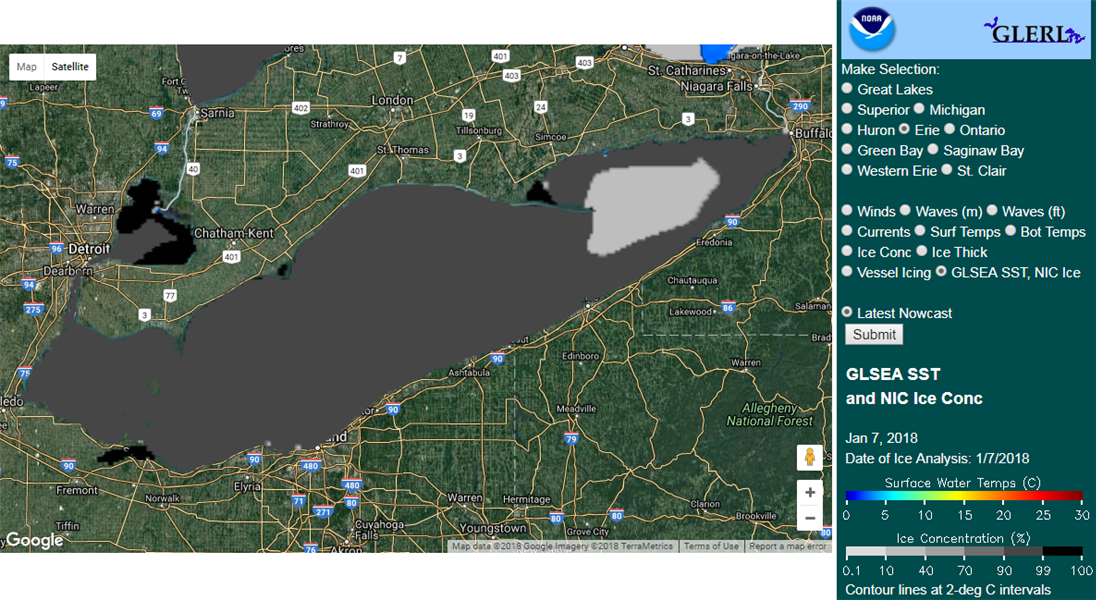Select Ontario radio button

point(950,130)
